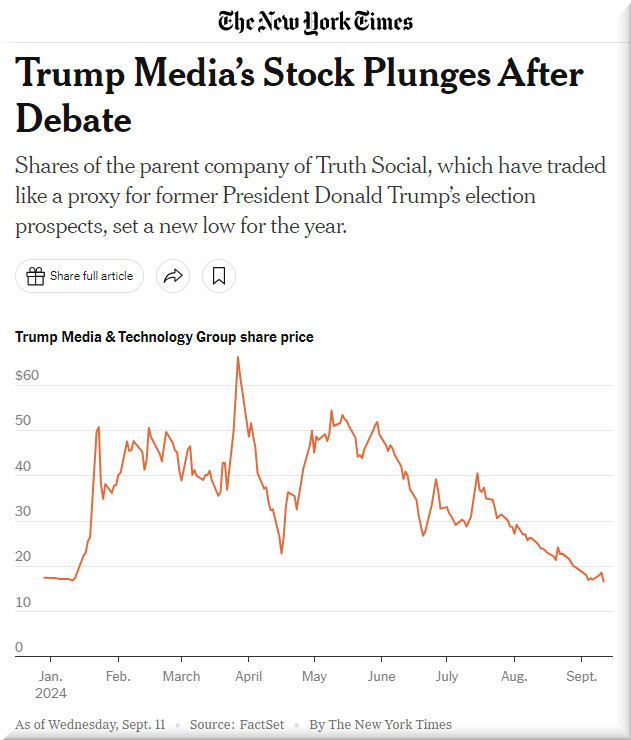The height and width of the screenshot is (740, 631).
Task: Click the "By The New York Times" byline
Action: tap(381, 724)
